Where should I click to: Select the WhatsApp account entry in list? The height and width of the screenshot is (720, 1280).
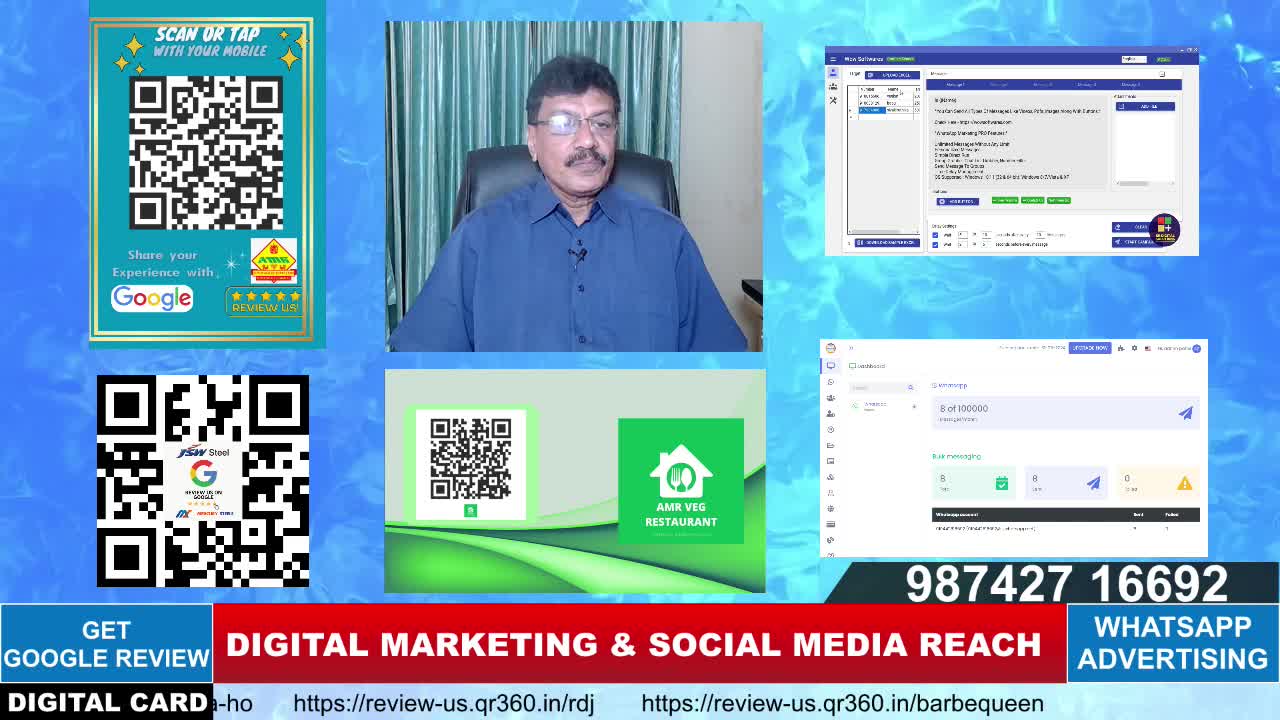884,406
